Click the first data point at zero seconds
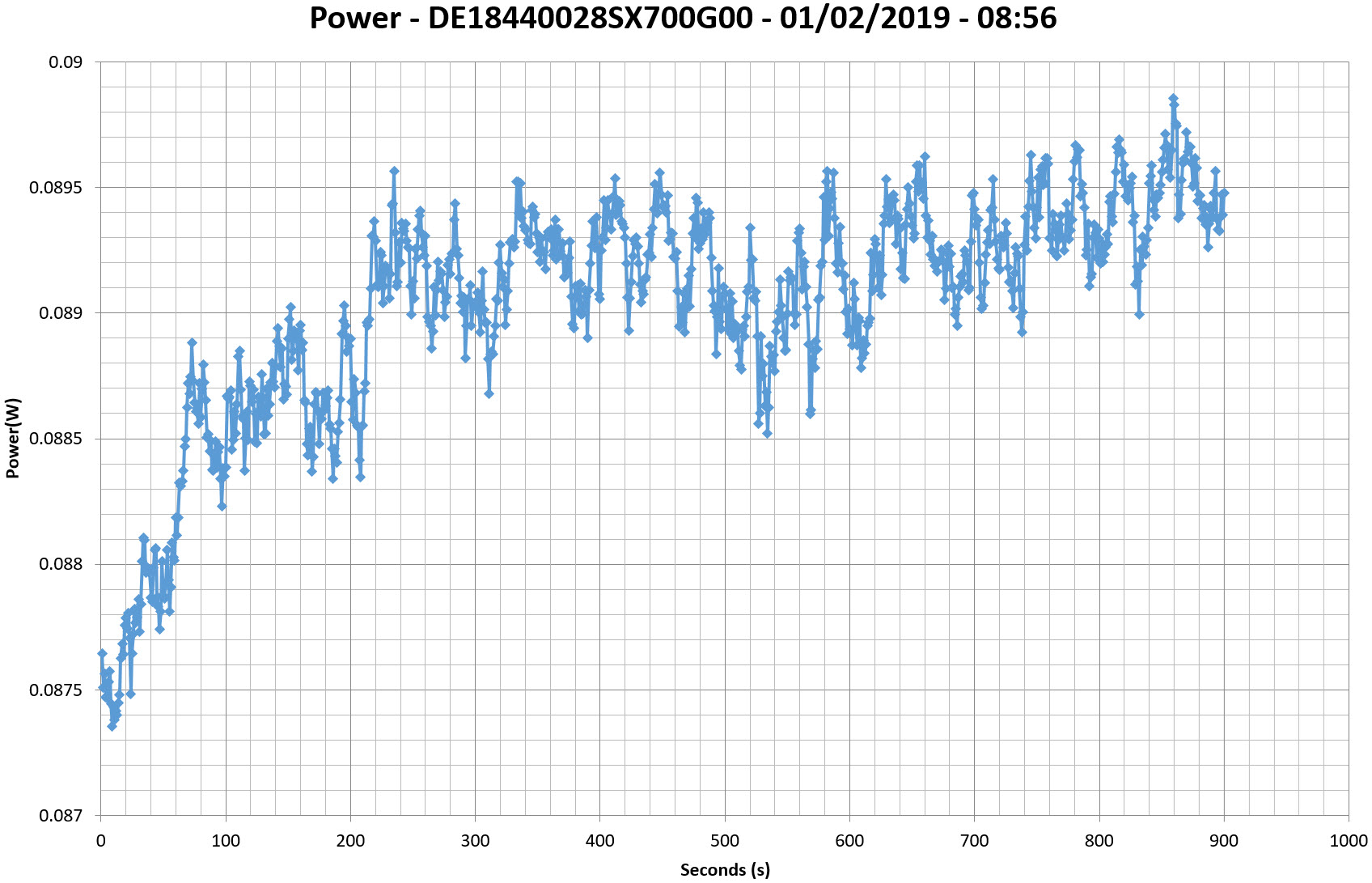The height and width of the screenshot is (883, 1372). (102, 653)
